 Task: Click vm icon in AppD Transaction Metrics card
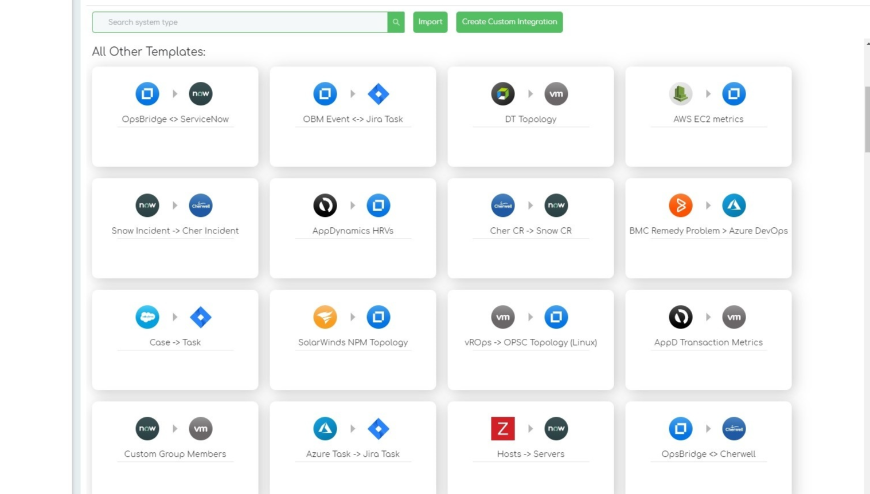pos(734,317)
